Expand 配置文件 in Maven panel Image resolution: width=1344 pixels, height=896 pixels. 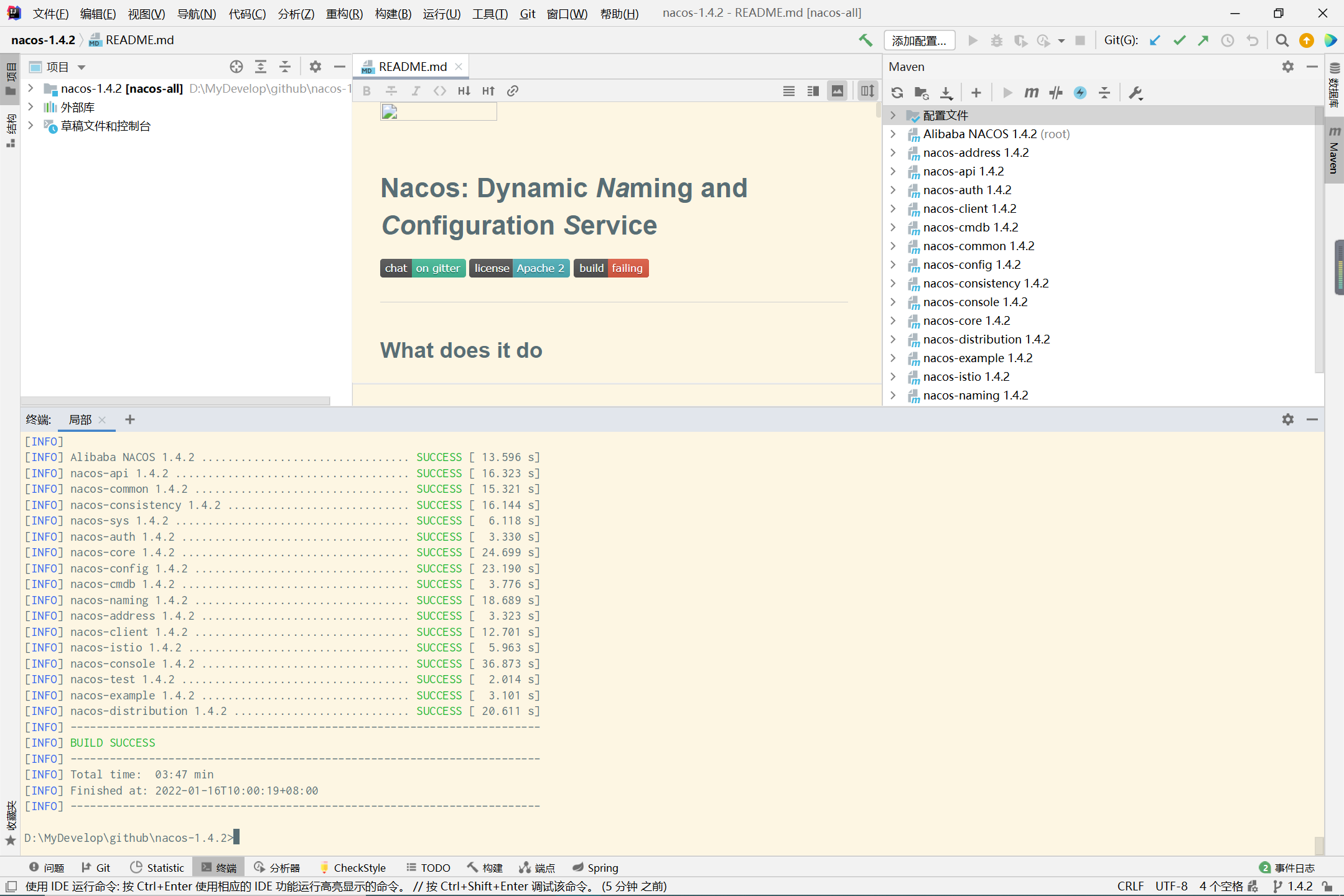(894, 115)
